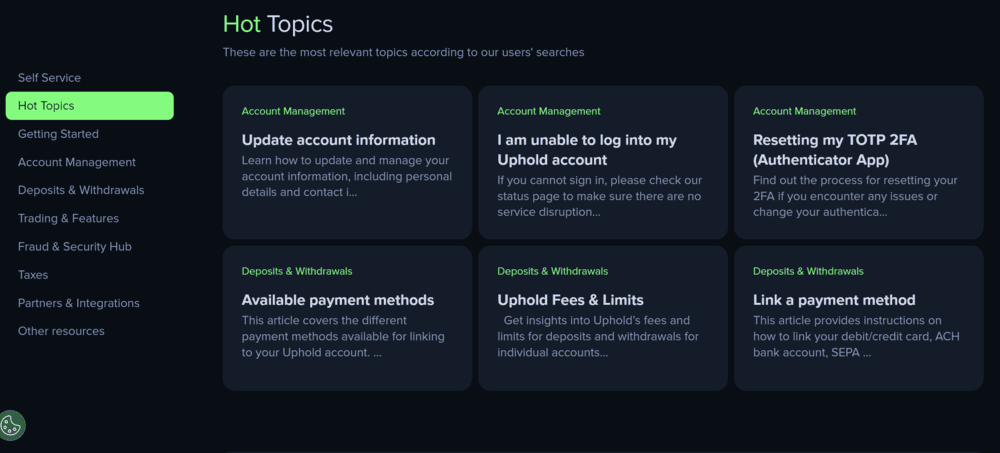Screen dimensions: 1000x453
Task: Click the Hot Topics page heading
Action: tap(277, 24)
